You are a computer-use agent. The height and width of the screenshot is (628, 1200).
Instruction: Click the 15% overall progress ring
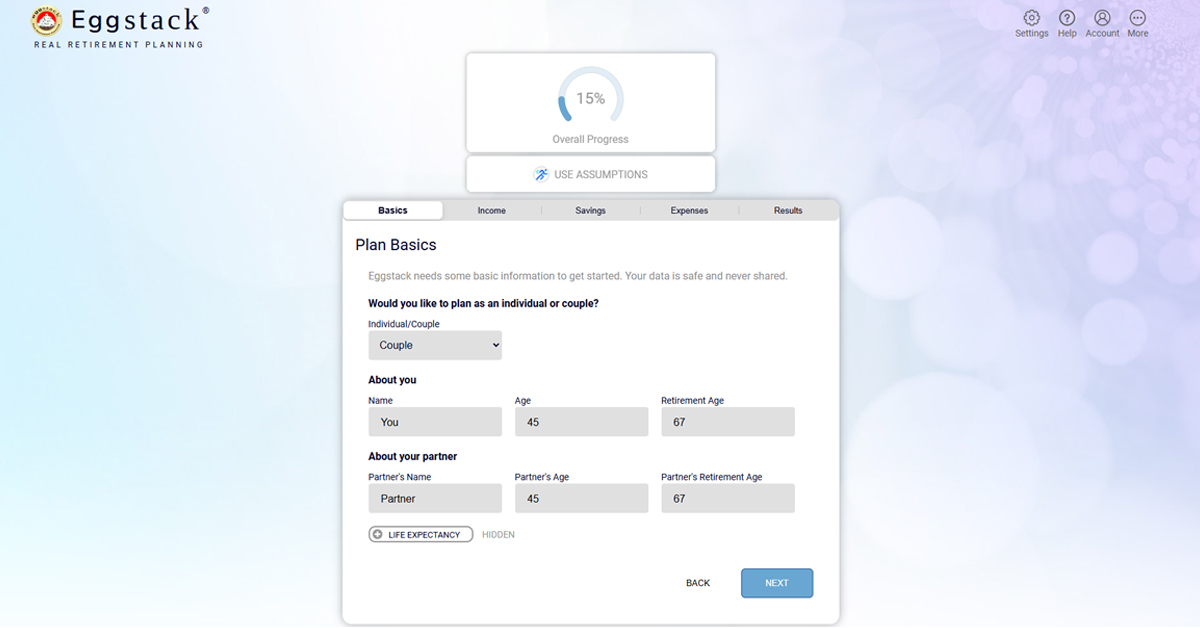click(590, 98)
